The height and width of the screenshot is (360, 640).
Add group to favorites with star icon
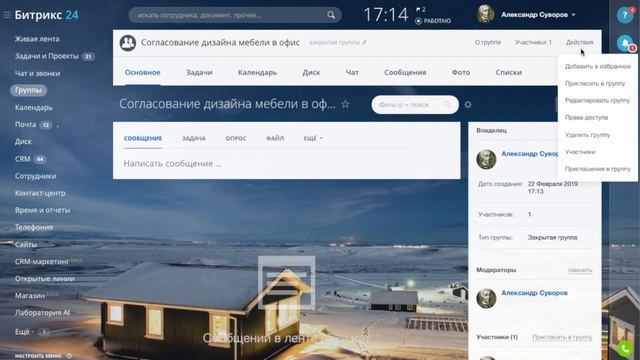click(x=345, y=104)
